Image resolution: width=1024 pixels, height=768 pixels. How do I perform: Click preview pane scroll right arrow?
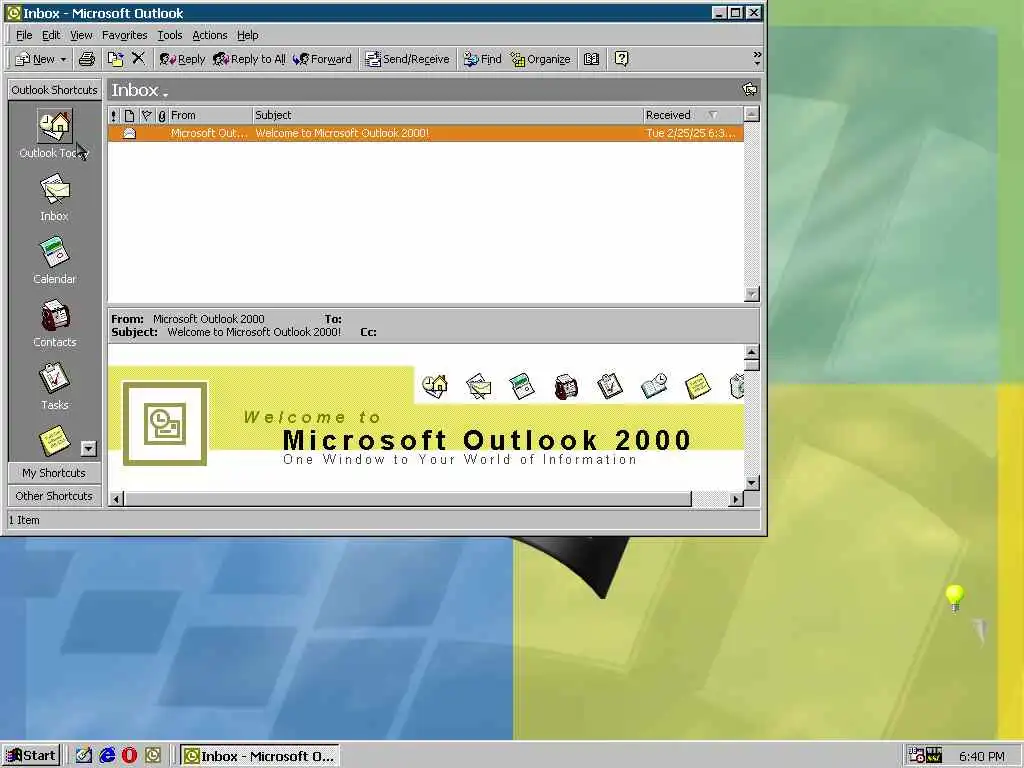[736, 500]
